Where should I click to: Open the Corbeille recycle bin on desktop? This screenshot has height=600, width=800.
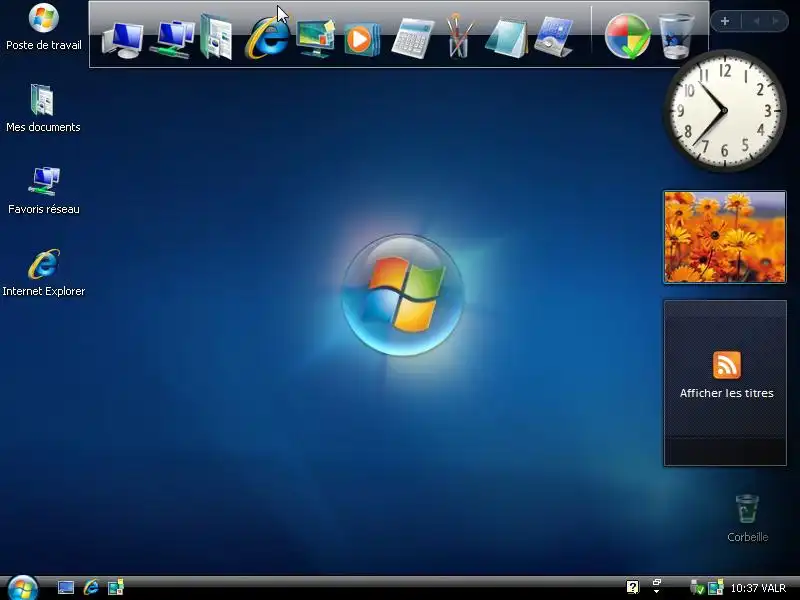click(747, 517)
